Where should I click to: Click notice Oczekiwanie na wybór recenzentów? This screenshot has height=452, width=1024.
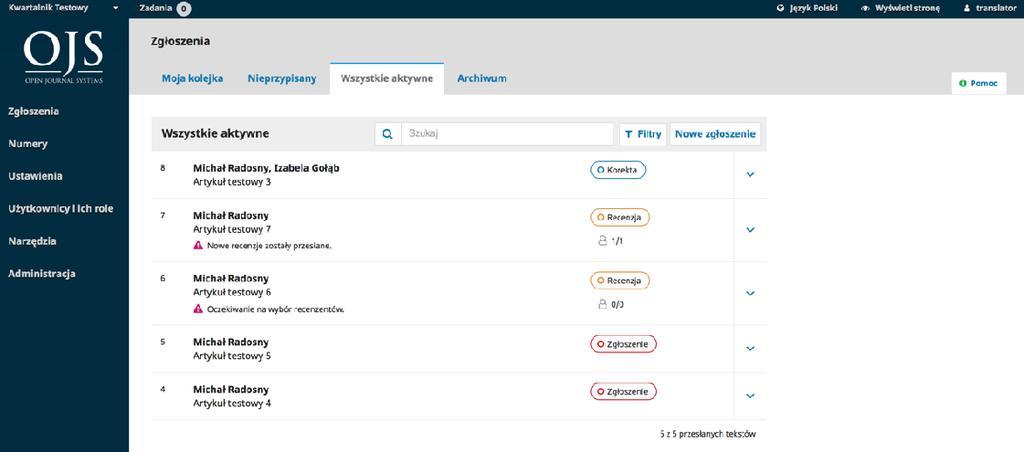[276, 310]
